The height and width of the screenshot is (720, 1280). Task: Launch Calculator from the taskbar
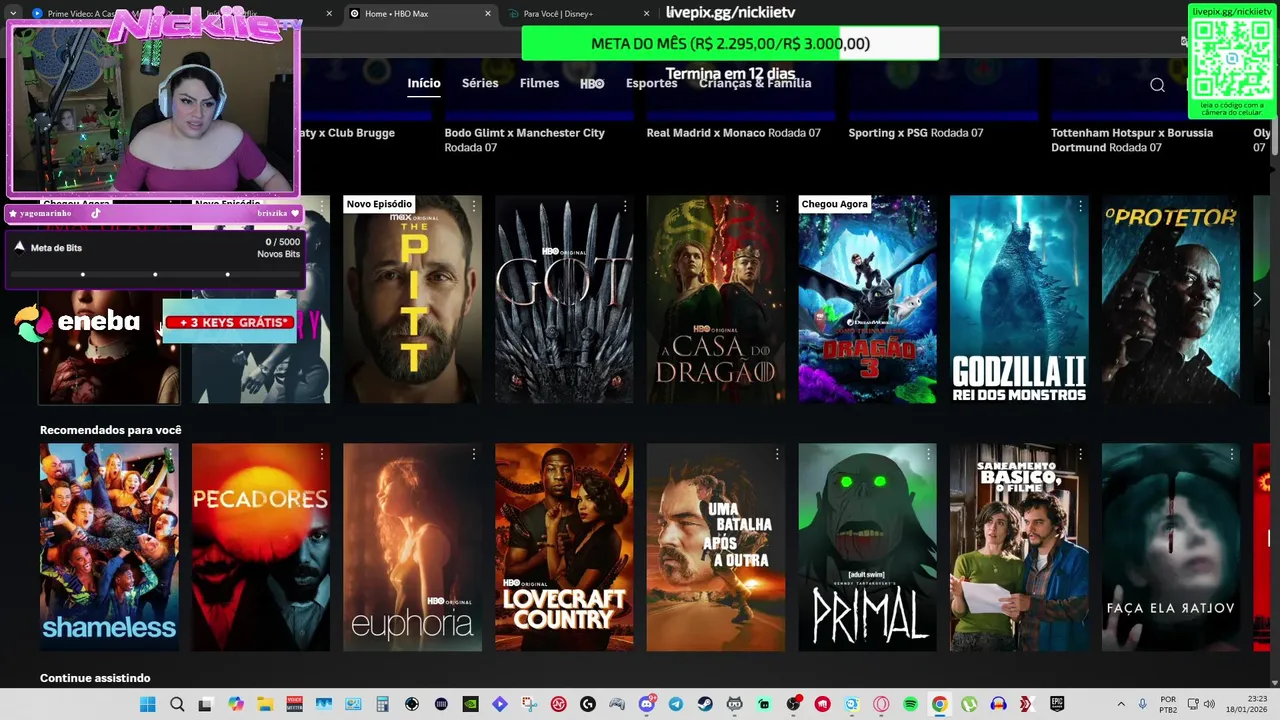(382, 704)
